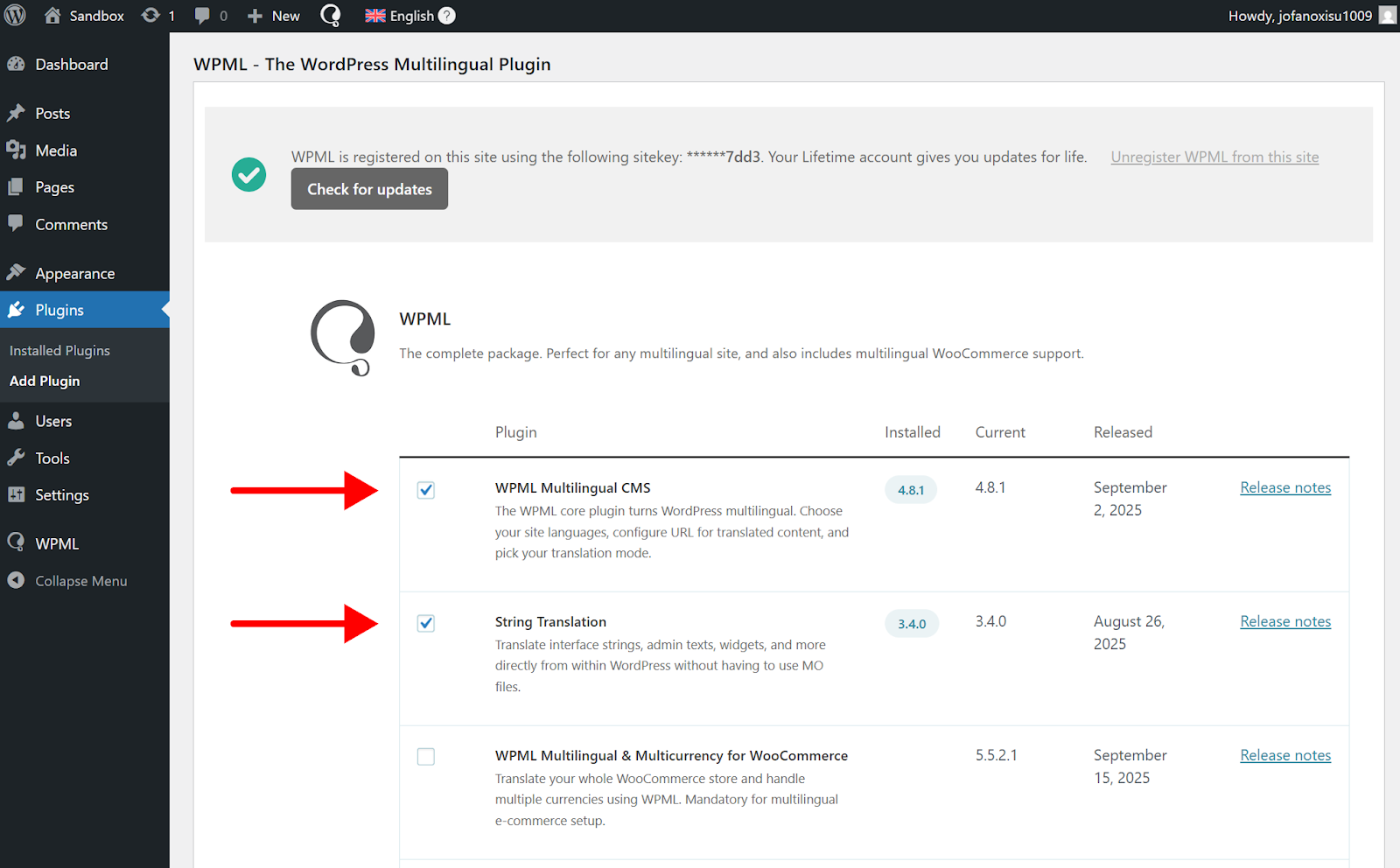
Task: Open Installed Plugins from the sidebar
Action: coord(59,350)
